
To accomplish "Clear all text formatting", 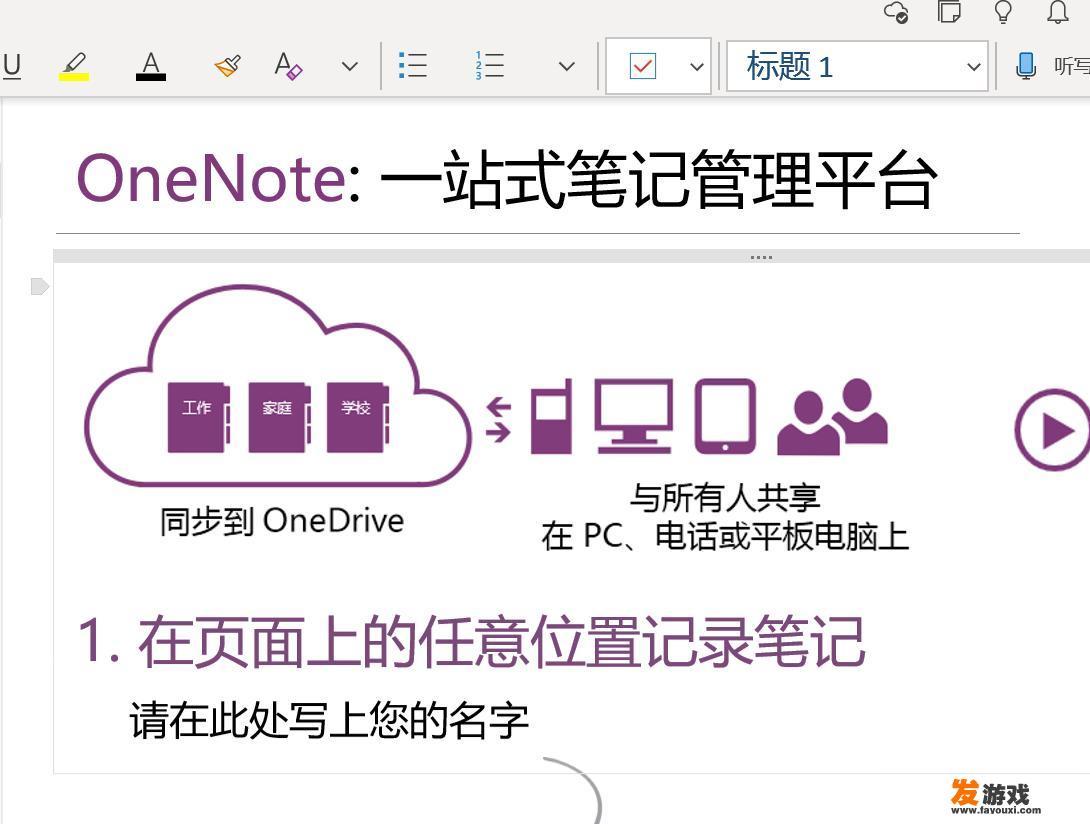I will (x=288, y=67).
